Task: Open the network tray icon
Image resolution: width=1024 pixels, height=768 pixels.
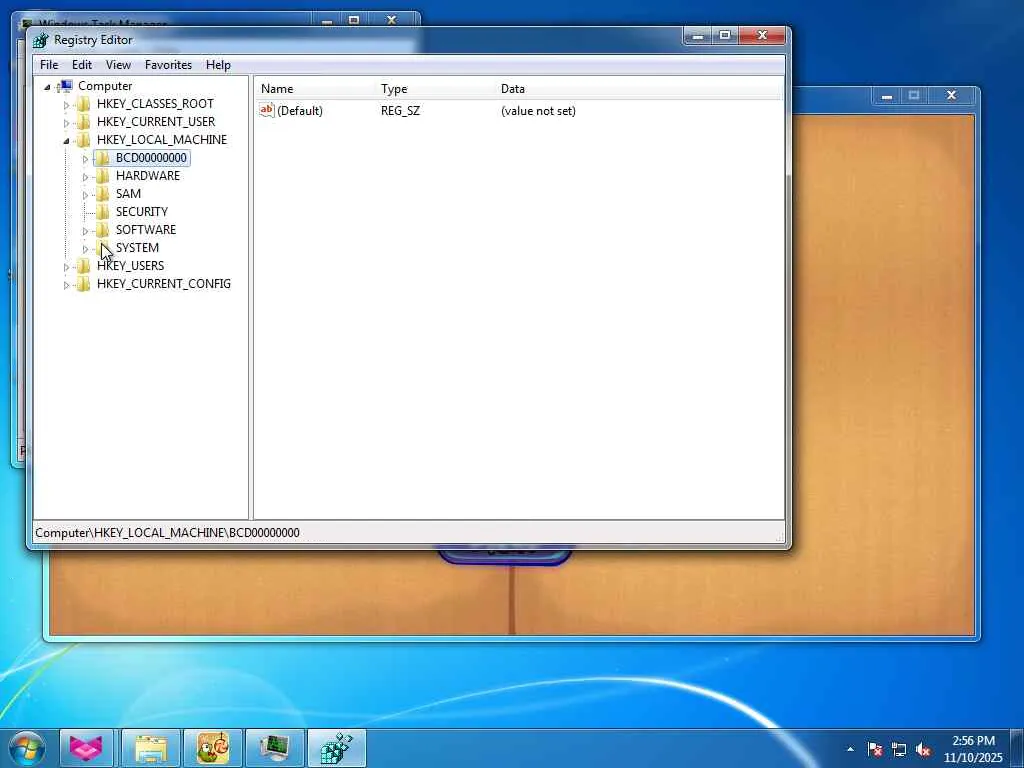Action: click(x=899, y=749)
